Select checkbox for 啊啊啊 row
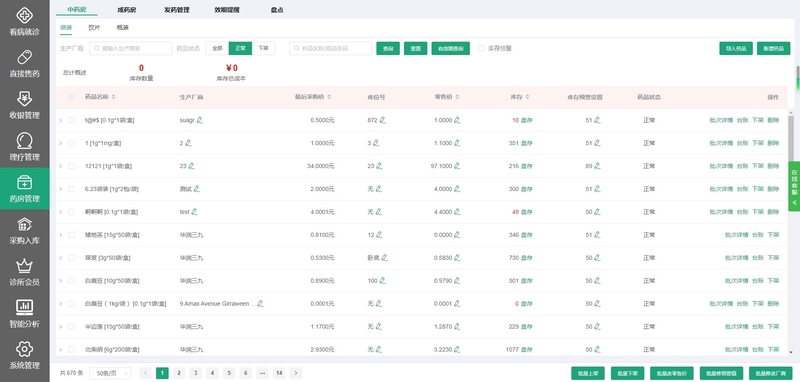The height and width of the screenshot is (382, 800). point(71,212)
